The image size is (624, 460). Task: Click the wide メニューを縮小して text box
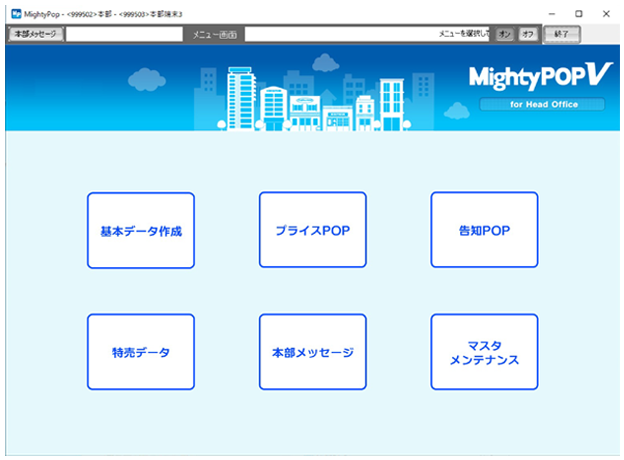(x=368, y=34)
